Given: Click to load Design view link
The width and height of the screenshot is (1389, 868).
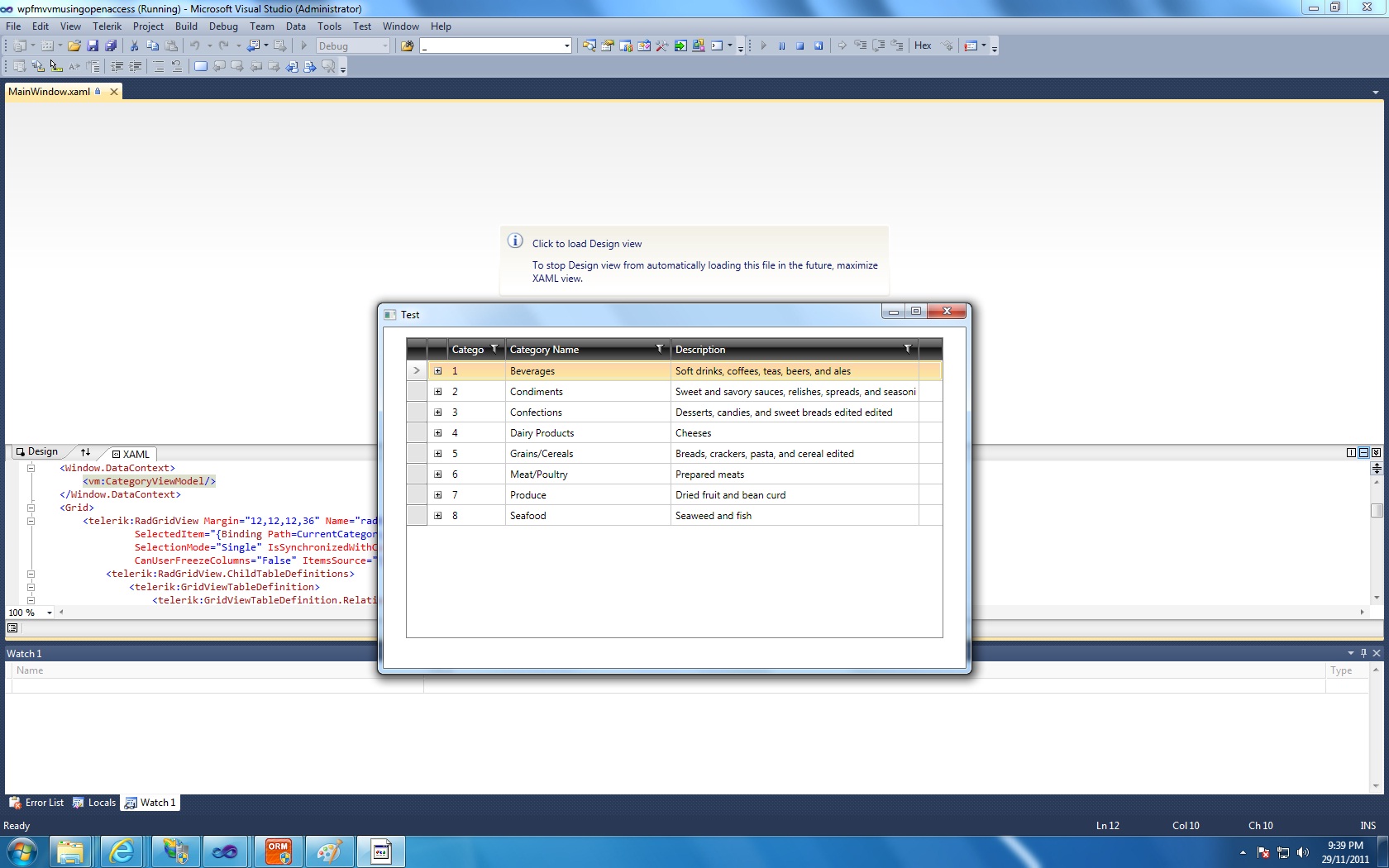Looking at the screenshot, I should [587, 244].
